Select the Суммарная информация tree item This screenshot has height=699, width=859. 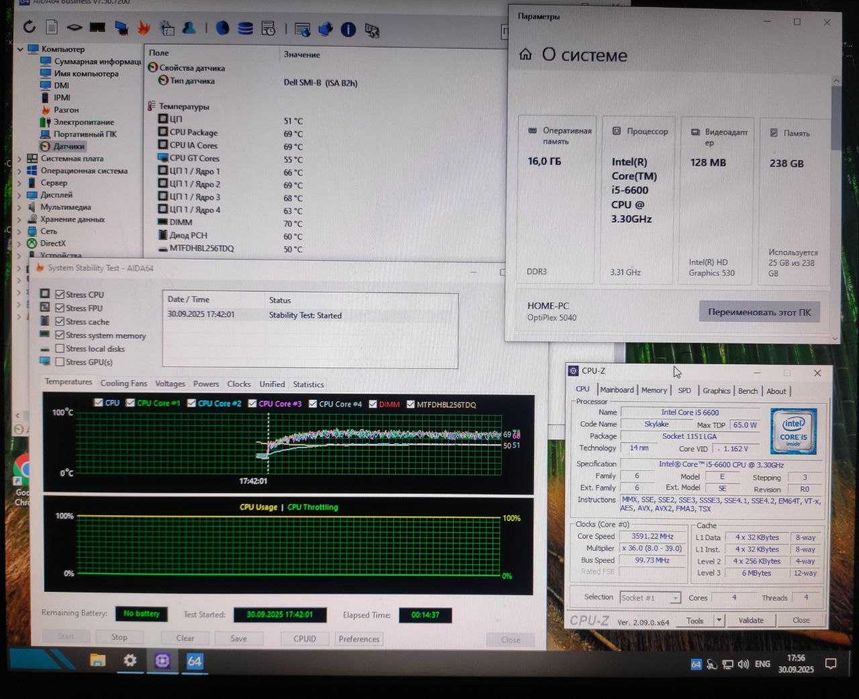point(98,61)
